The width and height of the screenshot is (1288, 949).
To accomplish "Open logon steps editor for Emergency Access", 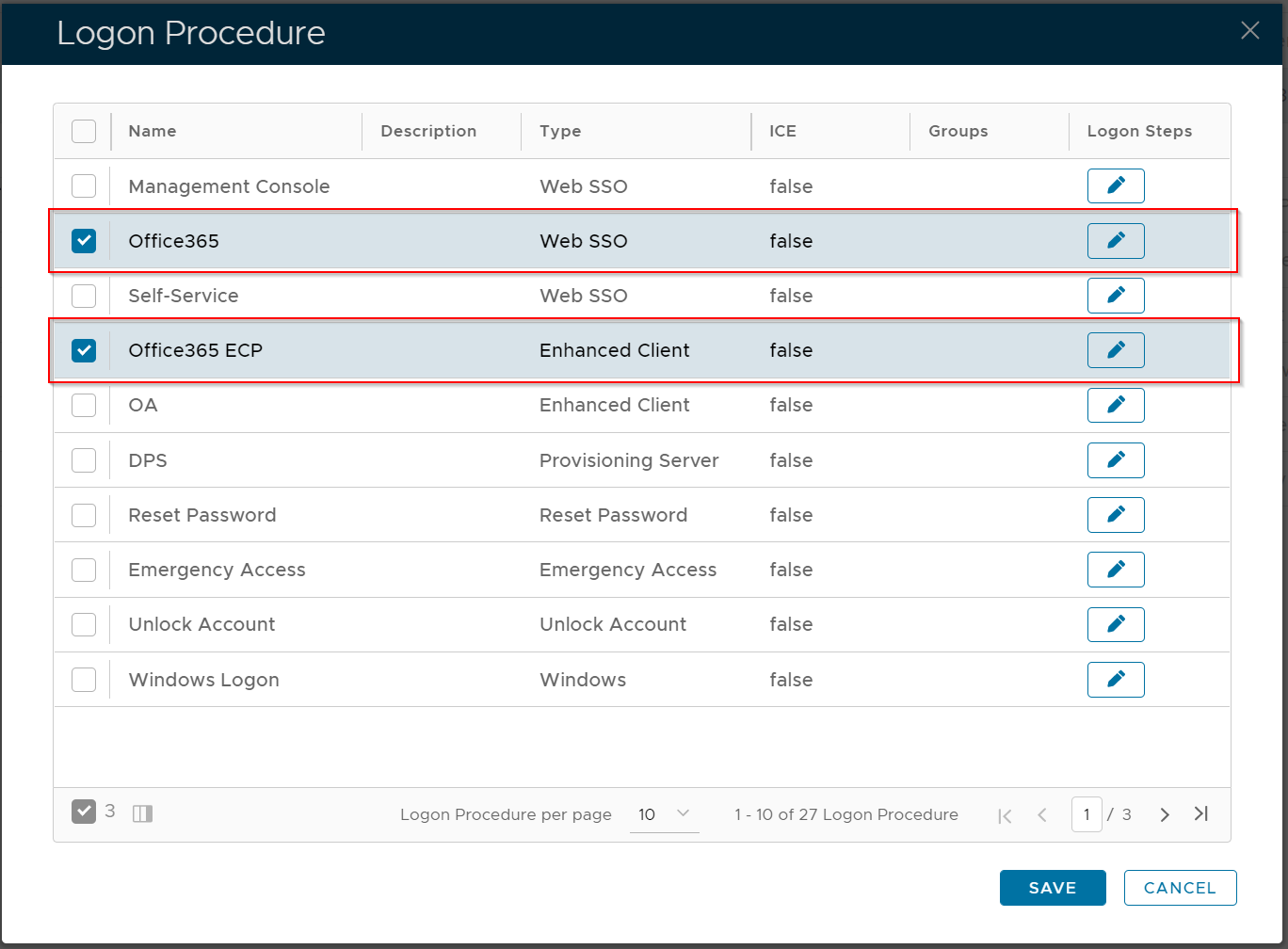I will point(1116,570).
